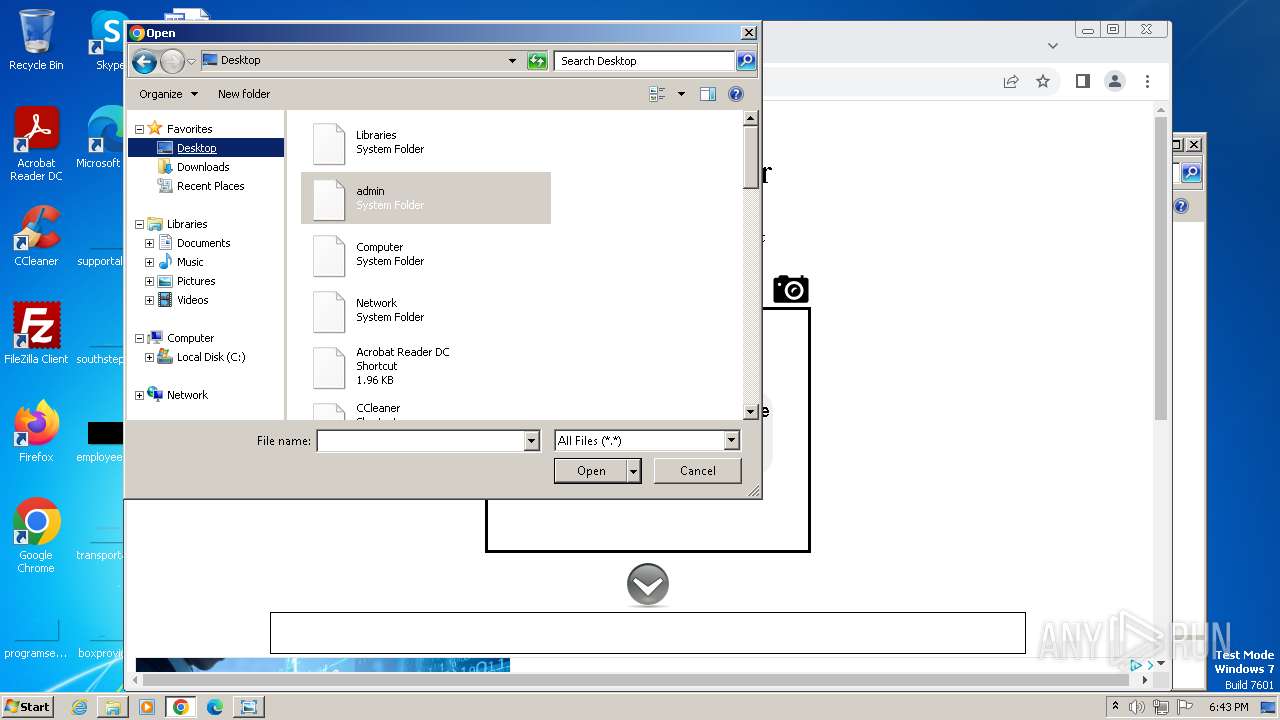This screenshot has width=1280, height=720.
Task: Expand the Music library node
Action: pos(150,262)
